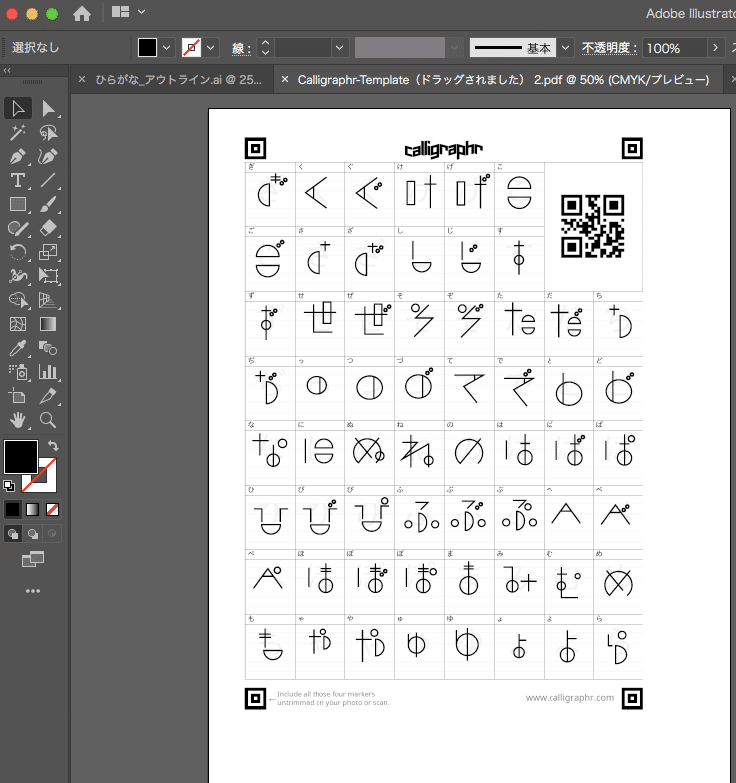Activate the Line Segment tool
The height and width of the screenshot is (783, 736).
(48, 180)
